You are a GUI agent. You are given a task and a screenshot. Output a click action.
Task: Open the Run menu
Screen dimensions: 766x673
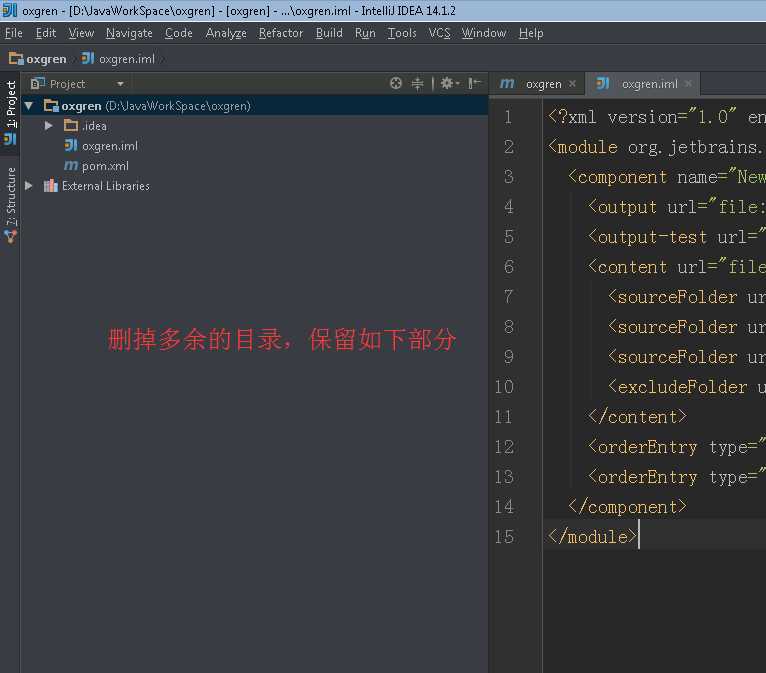click(x=365, y=33)
